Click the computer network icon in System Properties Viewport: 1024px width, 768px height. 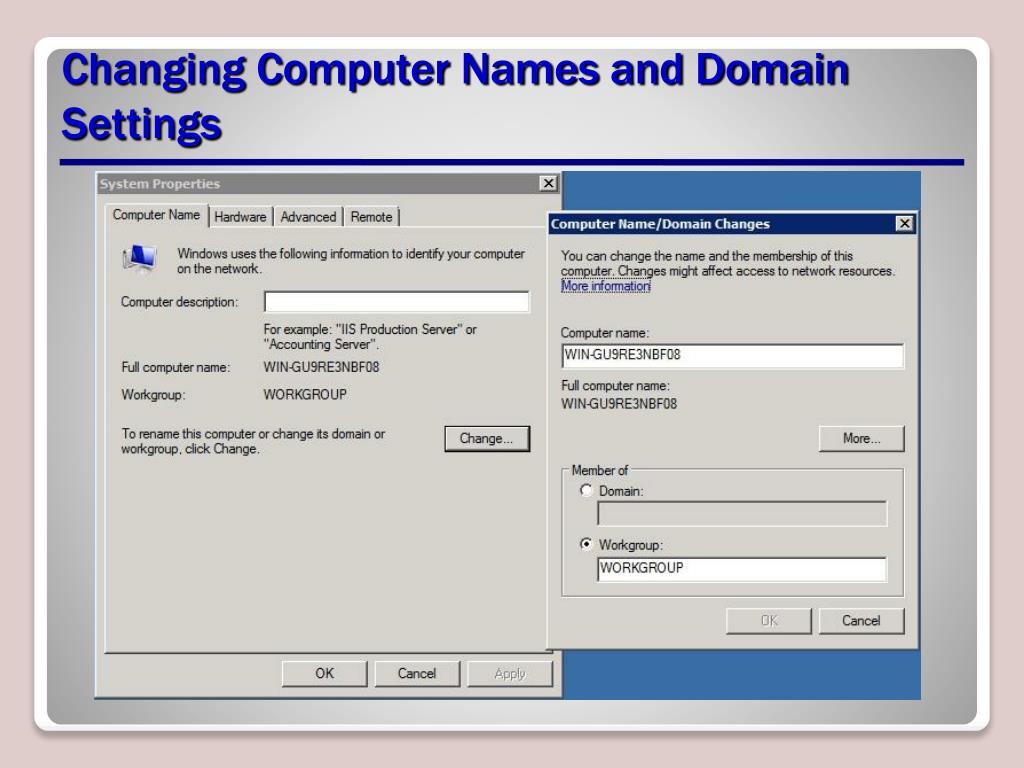pyautogui.click(x=139, y=260)
